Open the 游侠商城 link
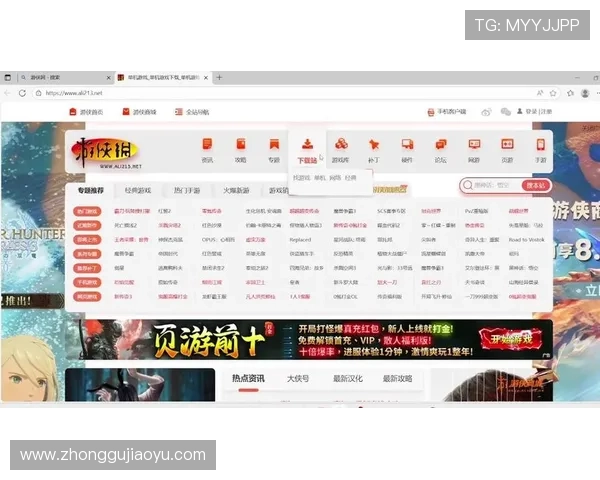The width and height of the screenshot is (600, 480). coord(139,112)
